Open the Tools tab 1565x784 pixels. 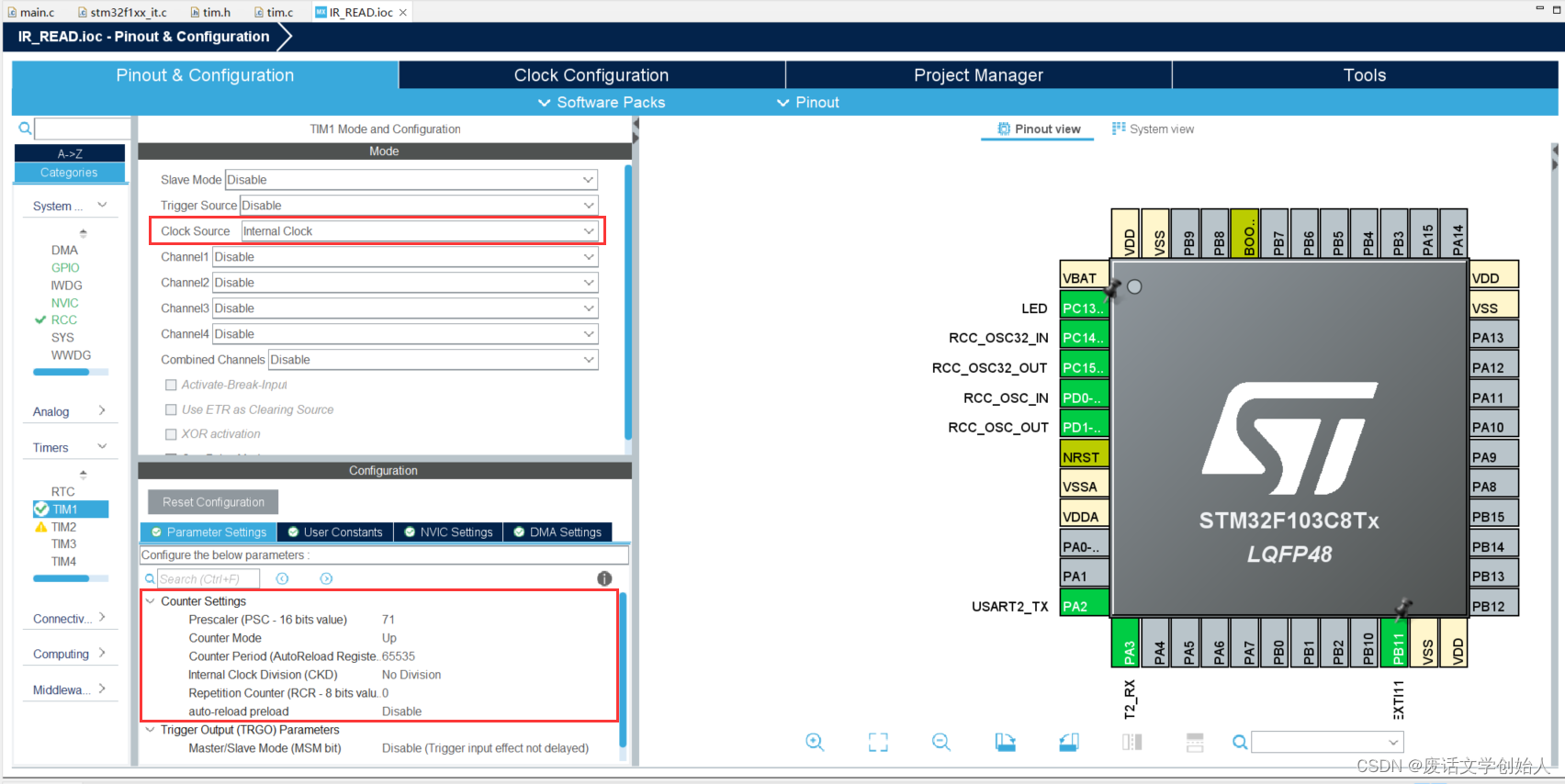1365,75
